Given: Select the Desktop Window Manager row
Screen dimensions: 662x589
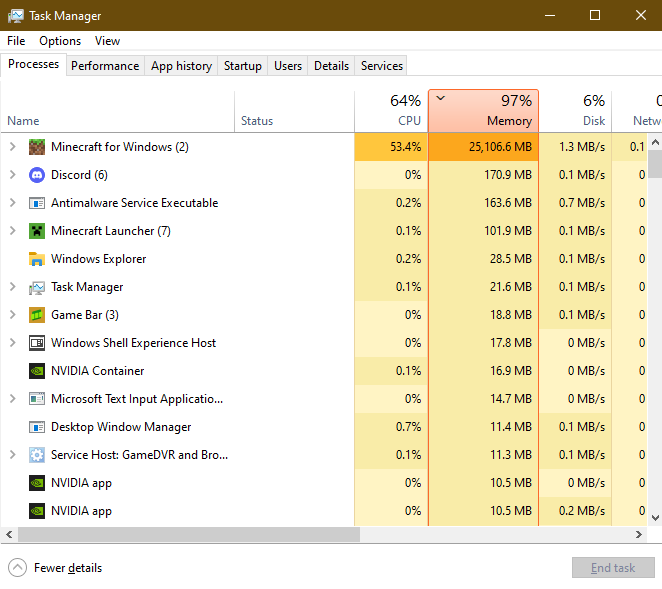Looking at the screenshot, I should 121,427.
